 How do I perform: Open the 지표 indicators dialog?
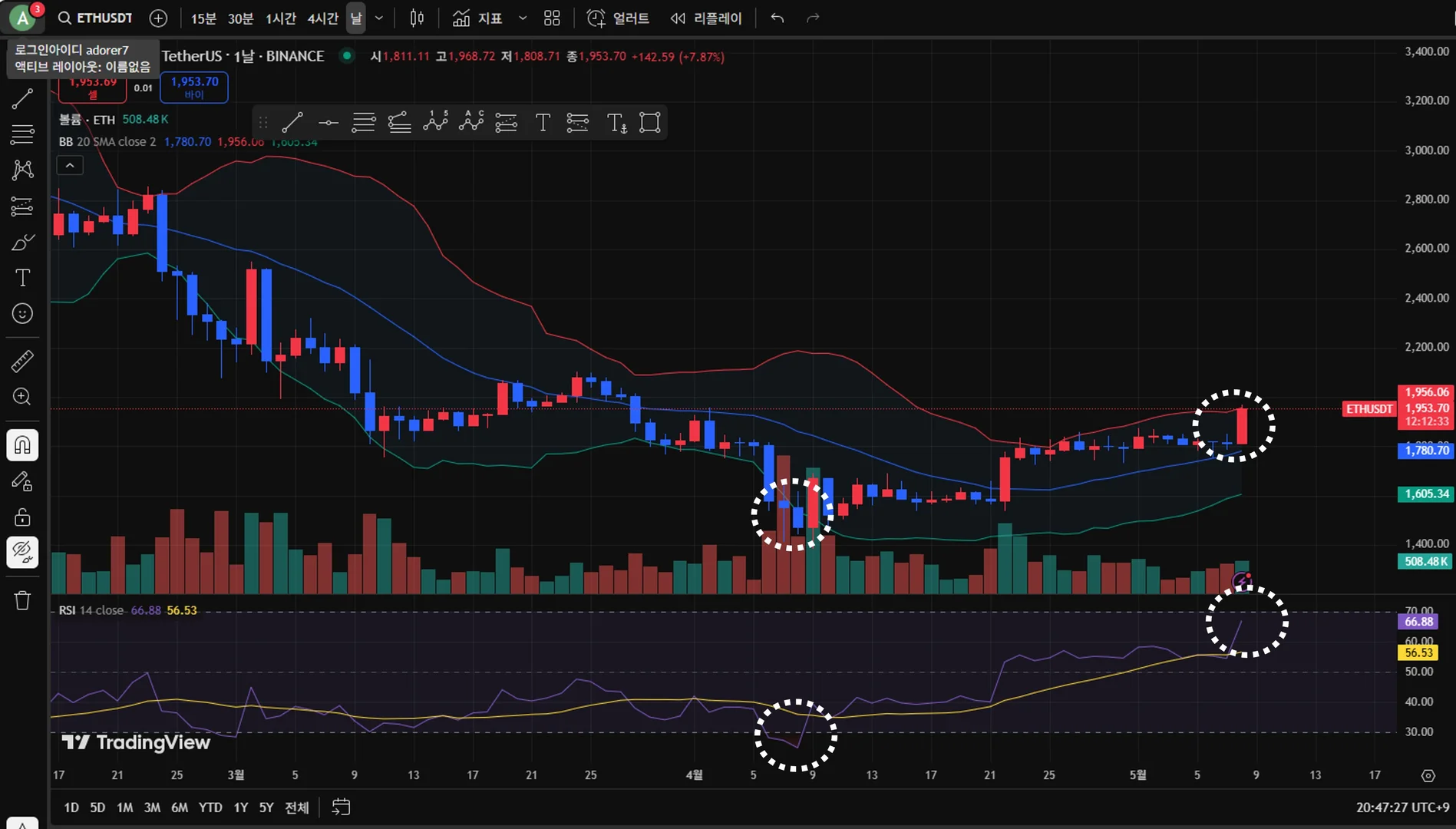click(477, 18)
